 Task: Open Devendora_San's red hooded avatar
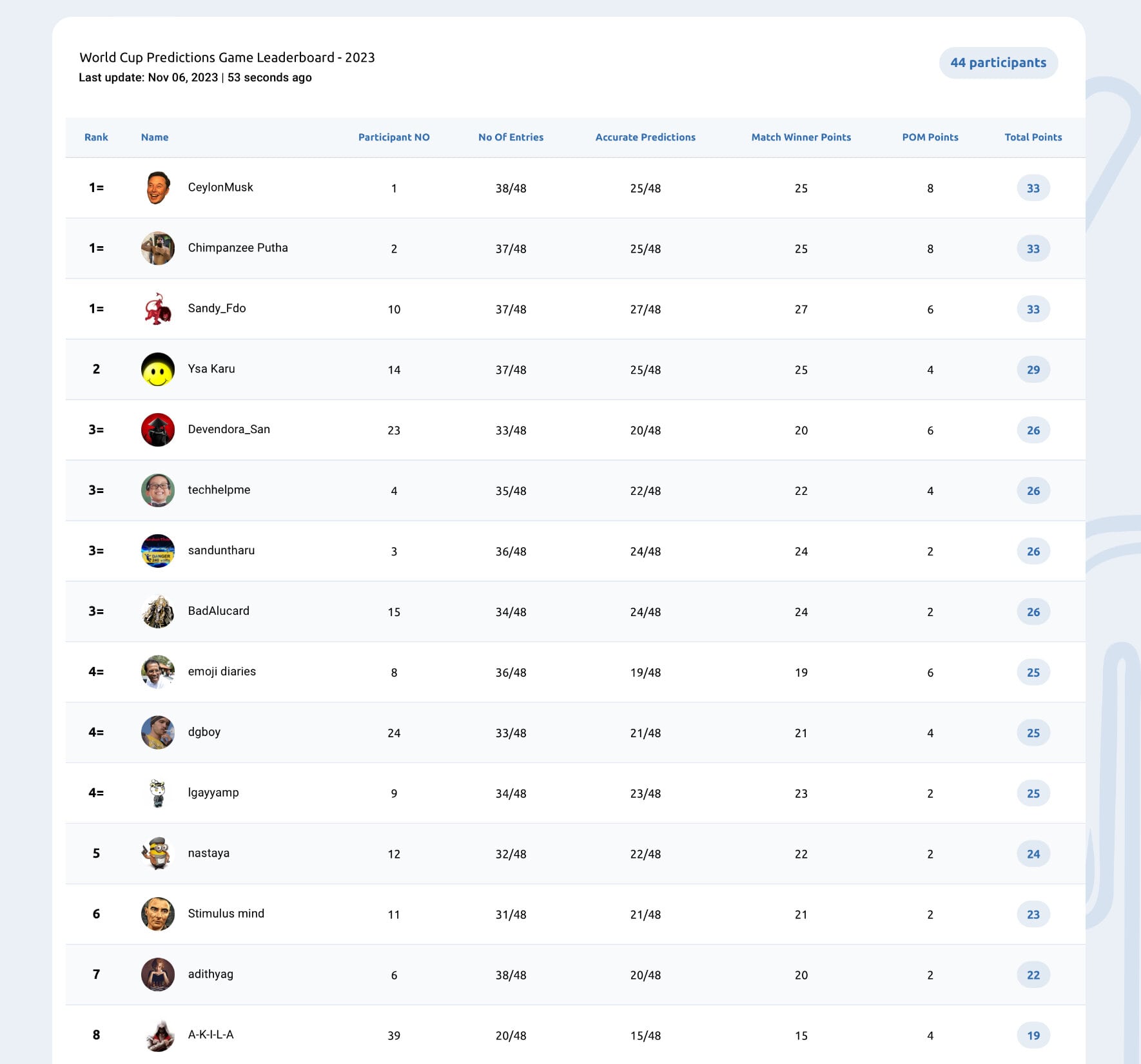pyautogui.click(x=158, y=430)
